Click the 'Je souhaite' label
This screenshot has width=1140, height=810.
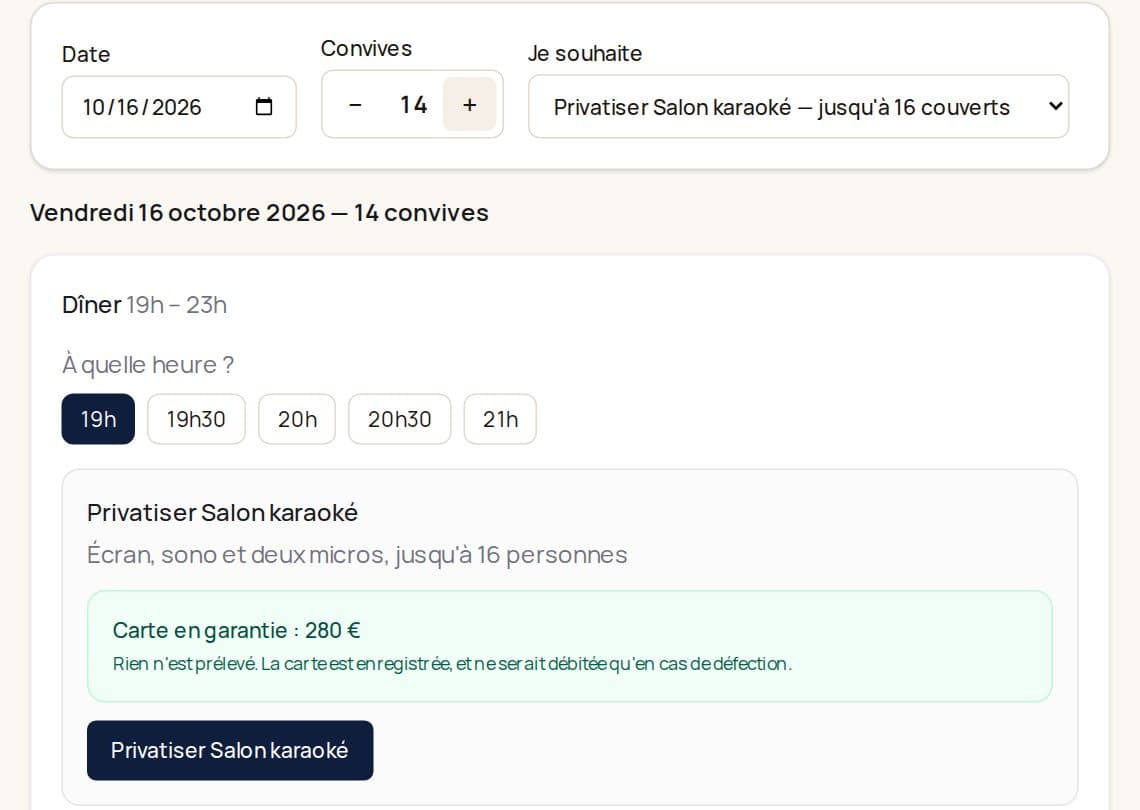click(585, 53)
